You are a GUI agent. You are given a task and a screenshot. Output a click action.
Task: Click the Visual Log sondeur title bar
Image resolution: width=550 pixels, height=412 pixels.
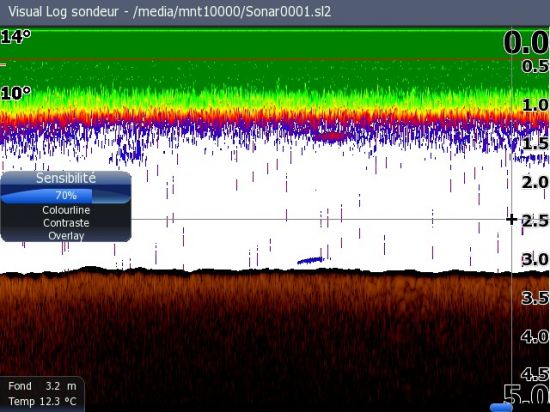click(275, 12)
